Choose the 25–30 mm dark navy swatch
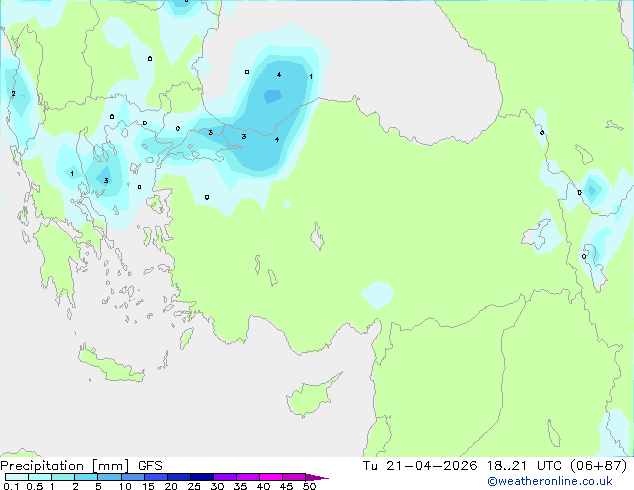Screen dimensions: 634x490 pos(201,477)
